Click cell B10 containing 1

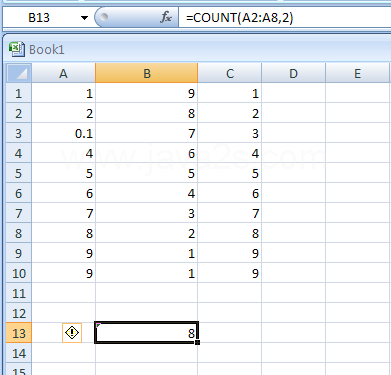pyautogui.click(x=147, y=273)
